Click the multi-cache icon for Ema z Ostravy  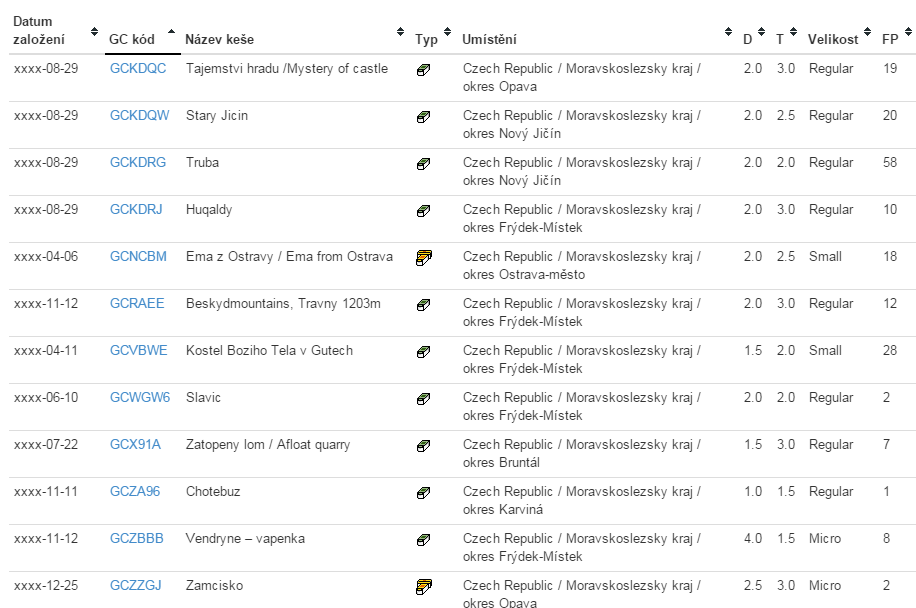click(424, 258)
